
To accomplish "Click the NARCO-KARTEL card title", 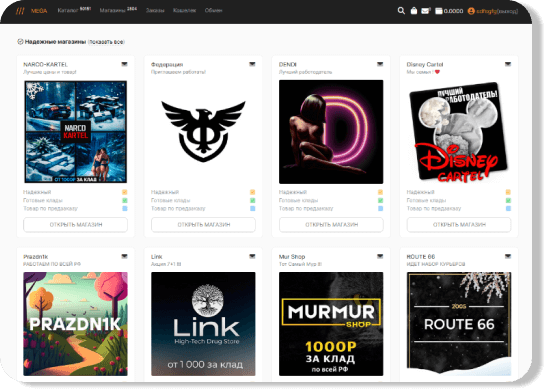I will coord(45,64).
